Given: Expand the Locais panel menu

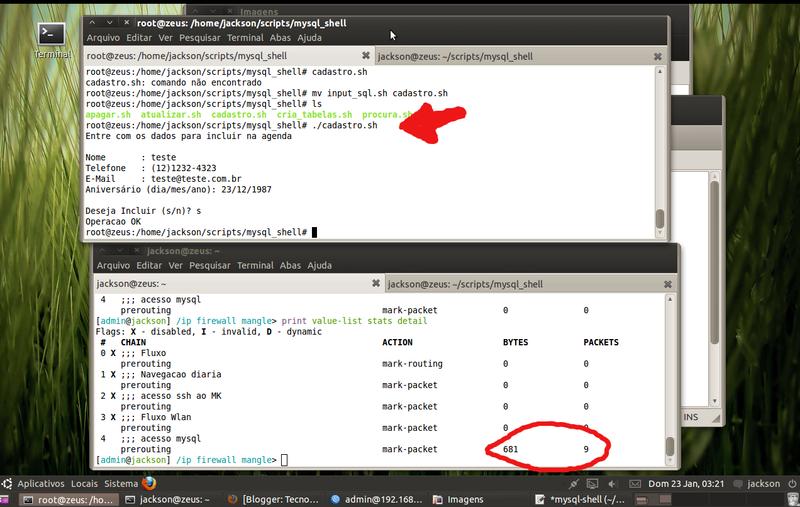Looking at the screenshot, I should tap(84, 484).
